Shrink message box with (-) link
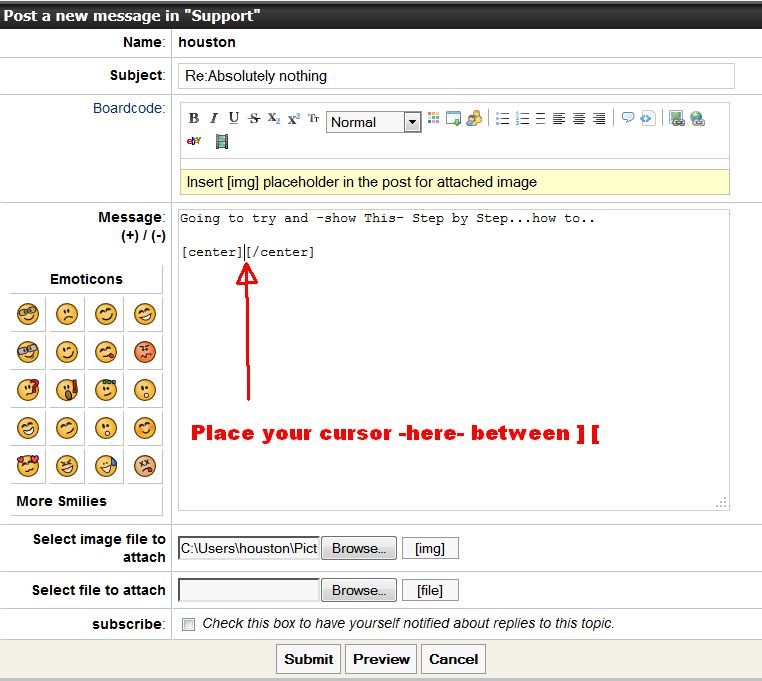 pyautogui.click(x=155, y=236)
